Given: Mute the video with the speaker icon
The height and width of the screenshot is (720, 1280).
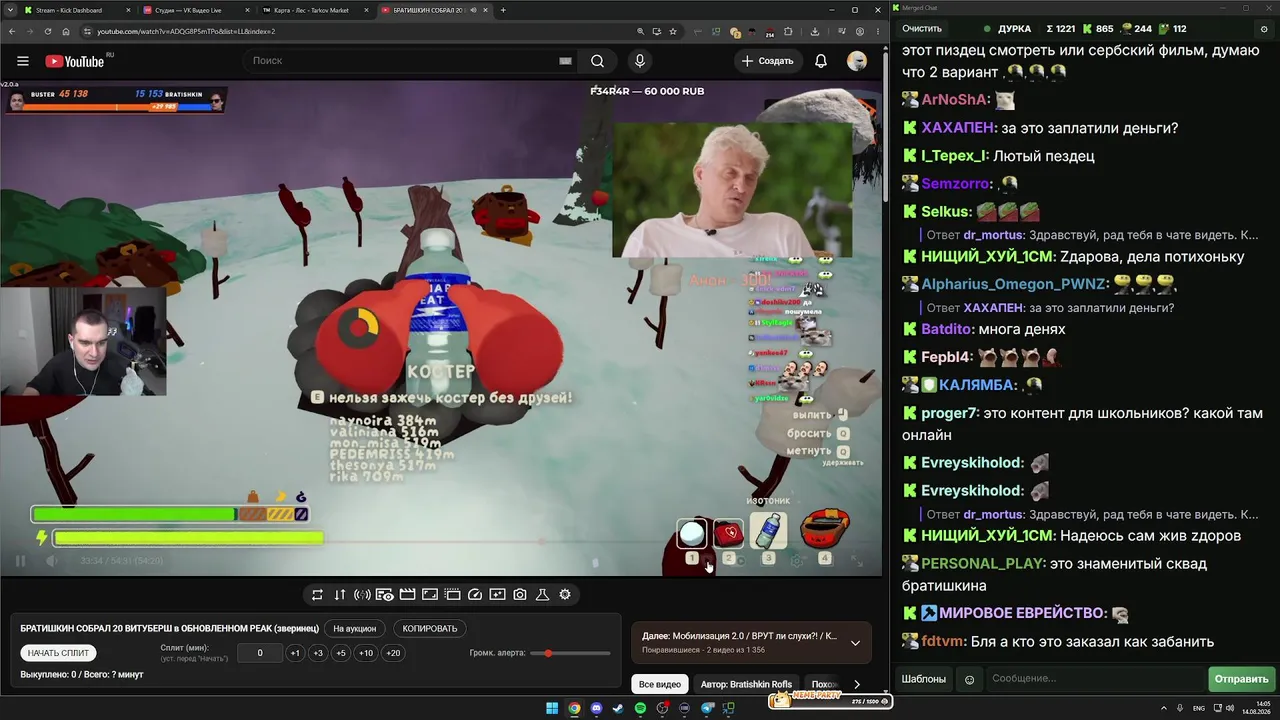Looking at the screenshot, I should 52,561.
